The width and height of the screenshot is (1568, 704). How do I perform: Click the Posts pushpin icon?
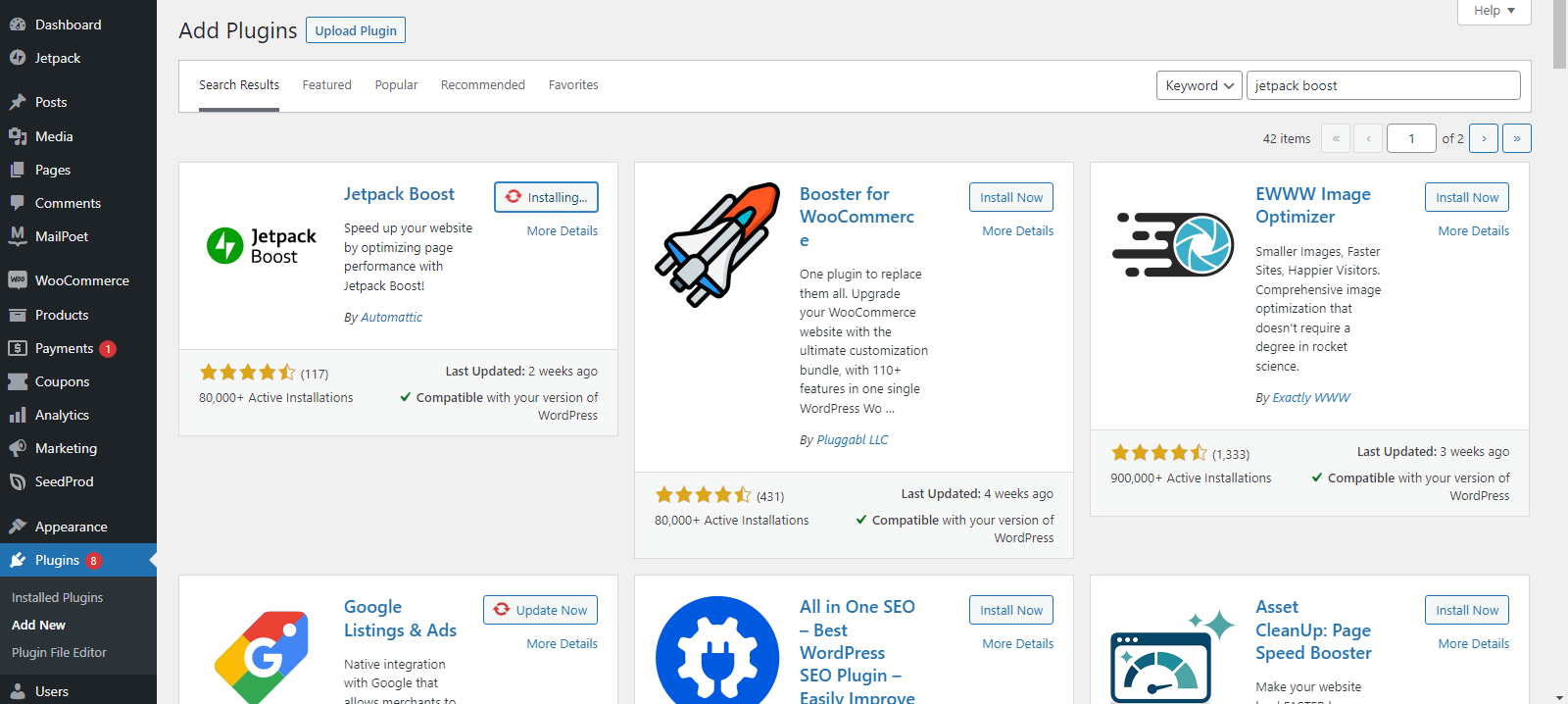coord(18,102)
